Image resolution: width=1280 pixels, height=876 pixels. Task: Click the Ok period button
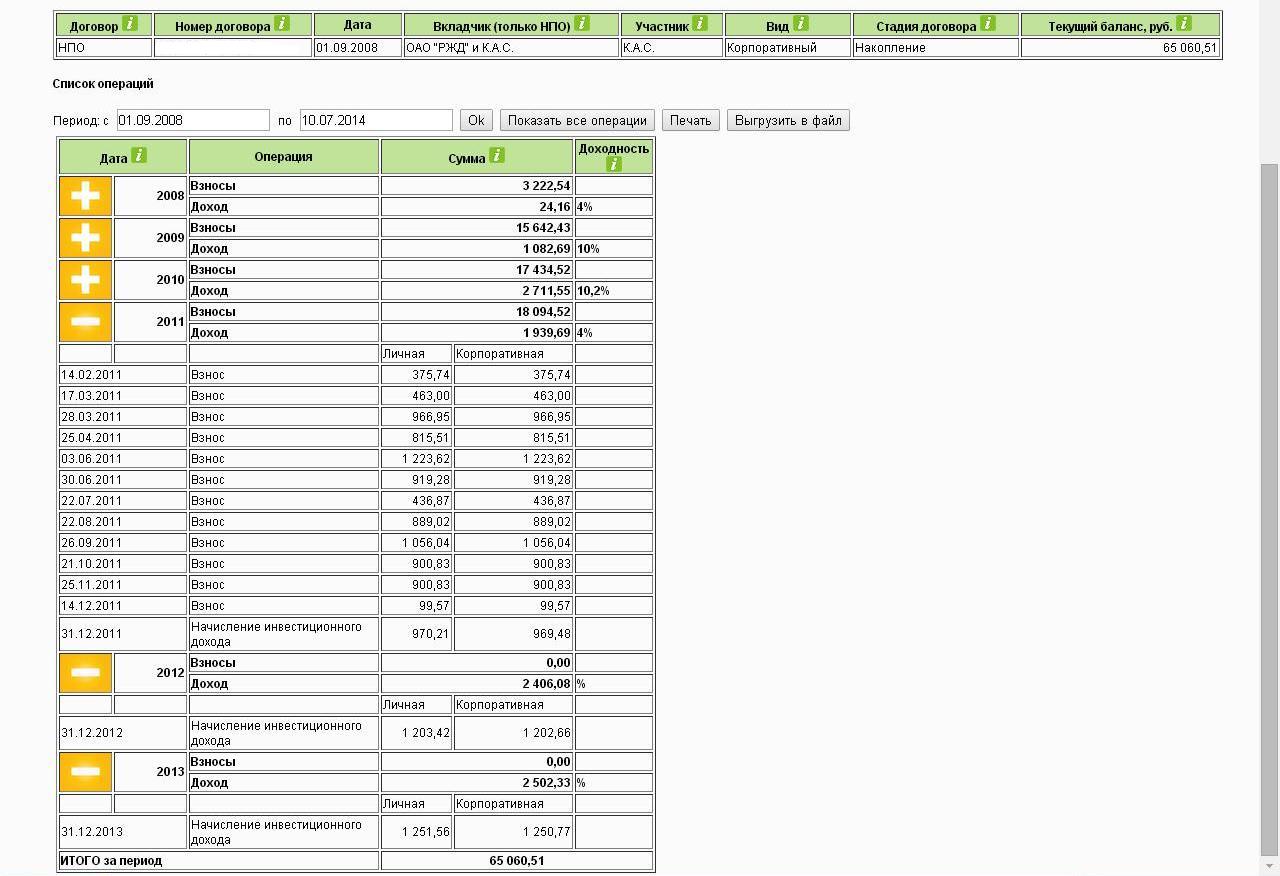476,120
